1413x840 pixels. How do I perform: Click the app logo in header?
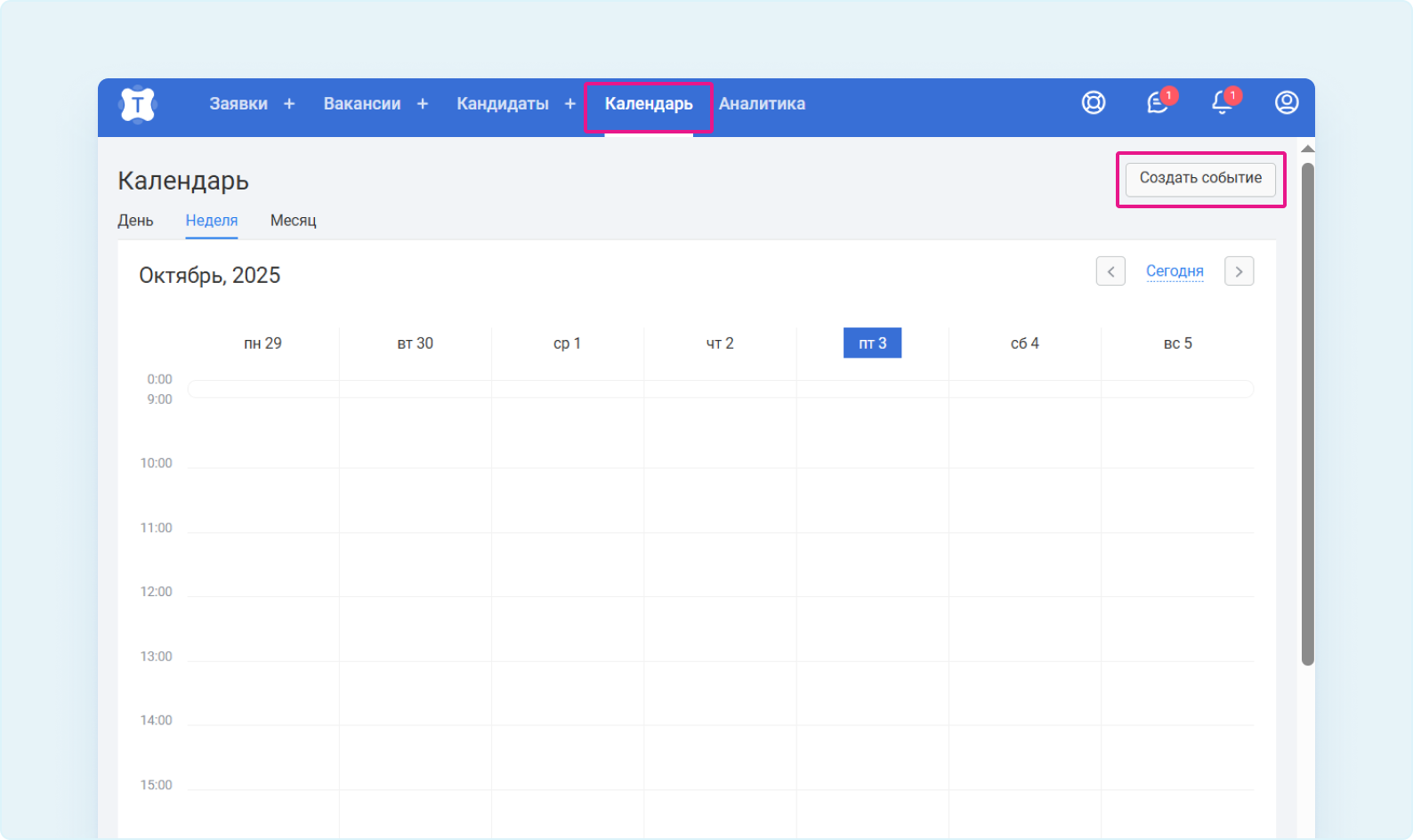point(137,104)
